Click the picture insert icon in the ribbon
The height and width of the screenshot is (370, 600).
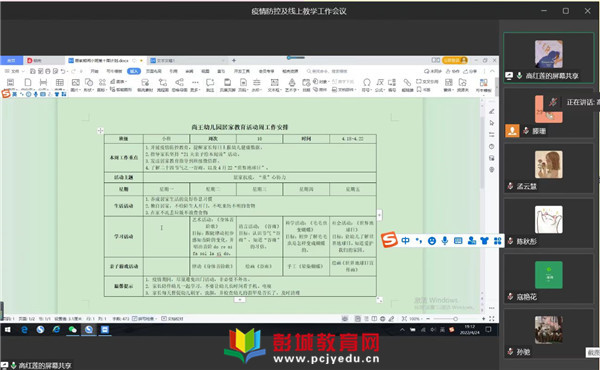pyautogui.click(x=76, y=82)
